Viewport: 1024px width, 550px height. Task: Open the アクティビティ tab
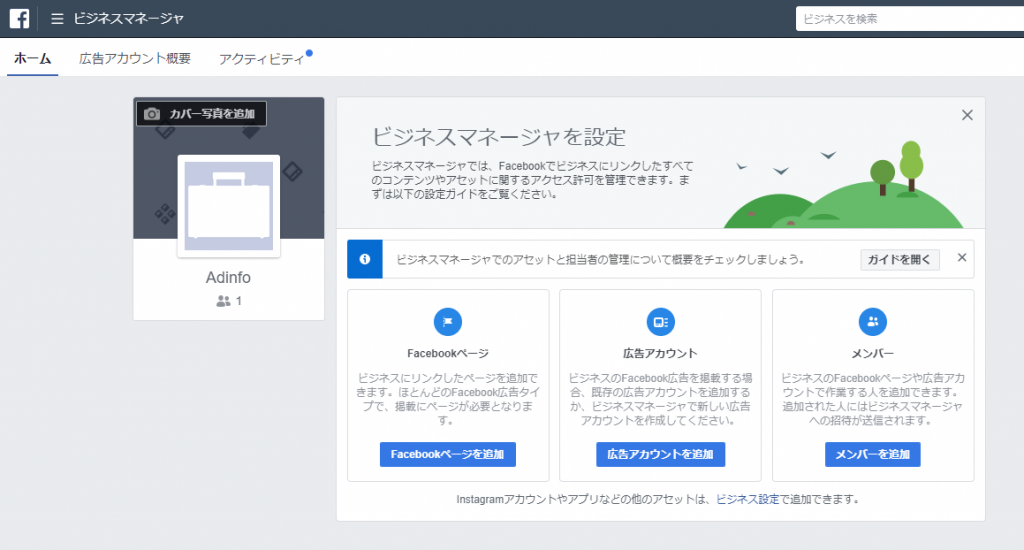pos(262,59)
